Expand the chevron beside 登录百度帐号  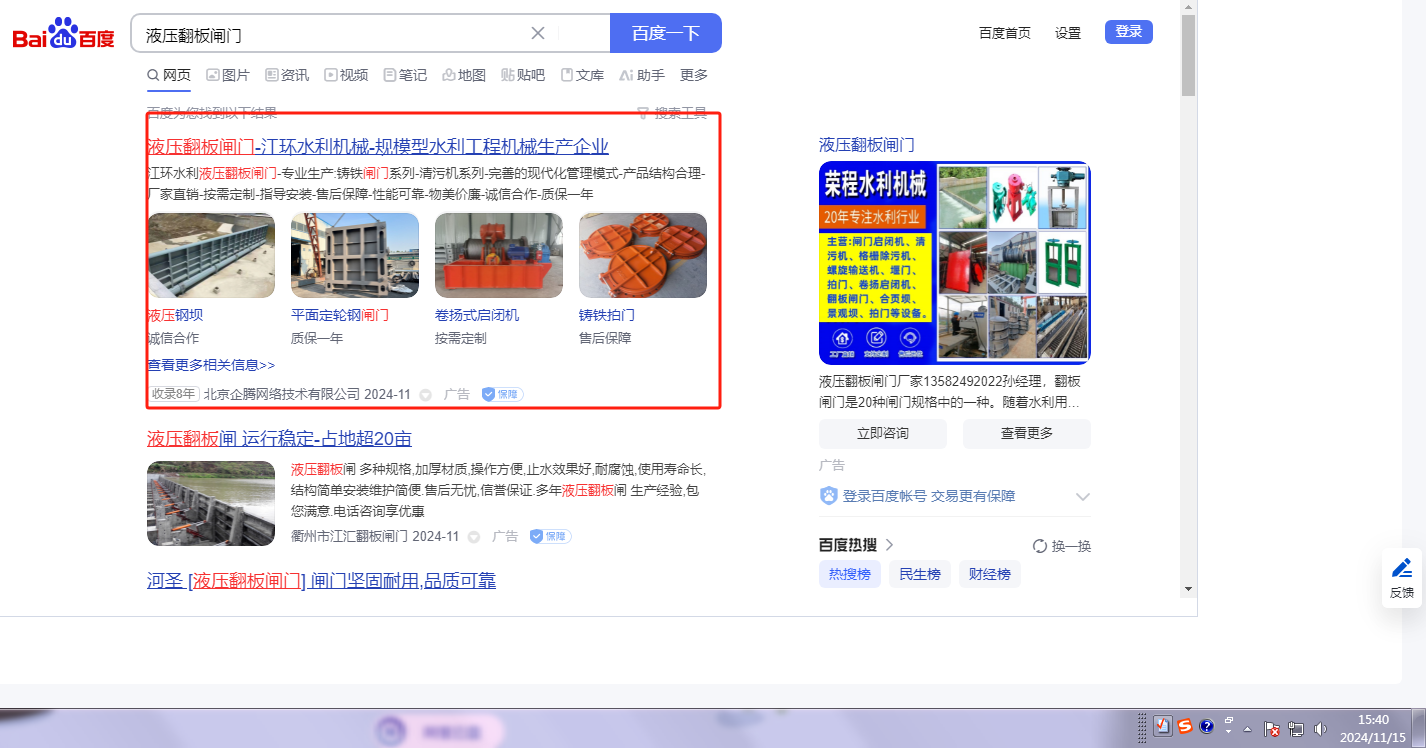click(x=1082, y=497)
